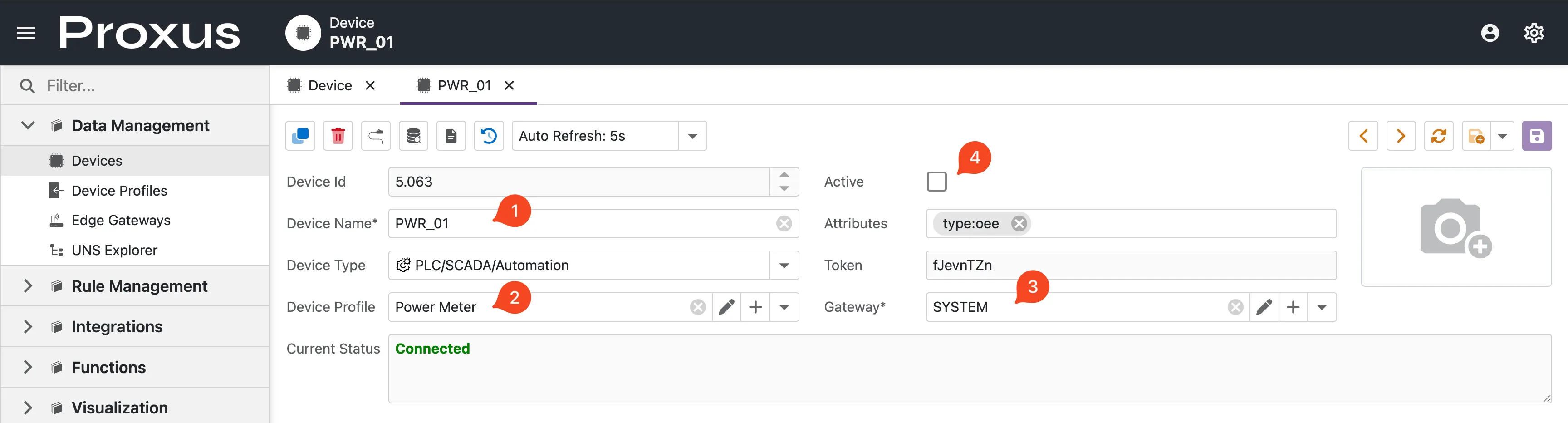1568x423 pixels.
Task: Open UNS Explorer in the sidebar
Action: (x=114, y=250)
